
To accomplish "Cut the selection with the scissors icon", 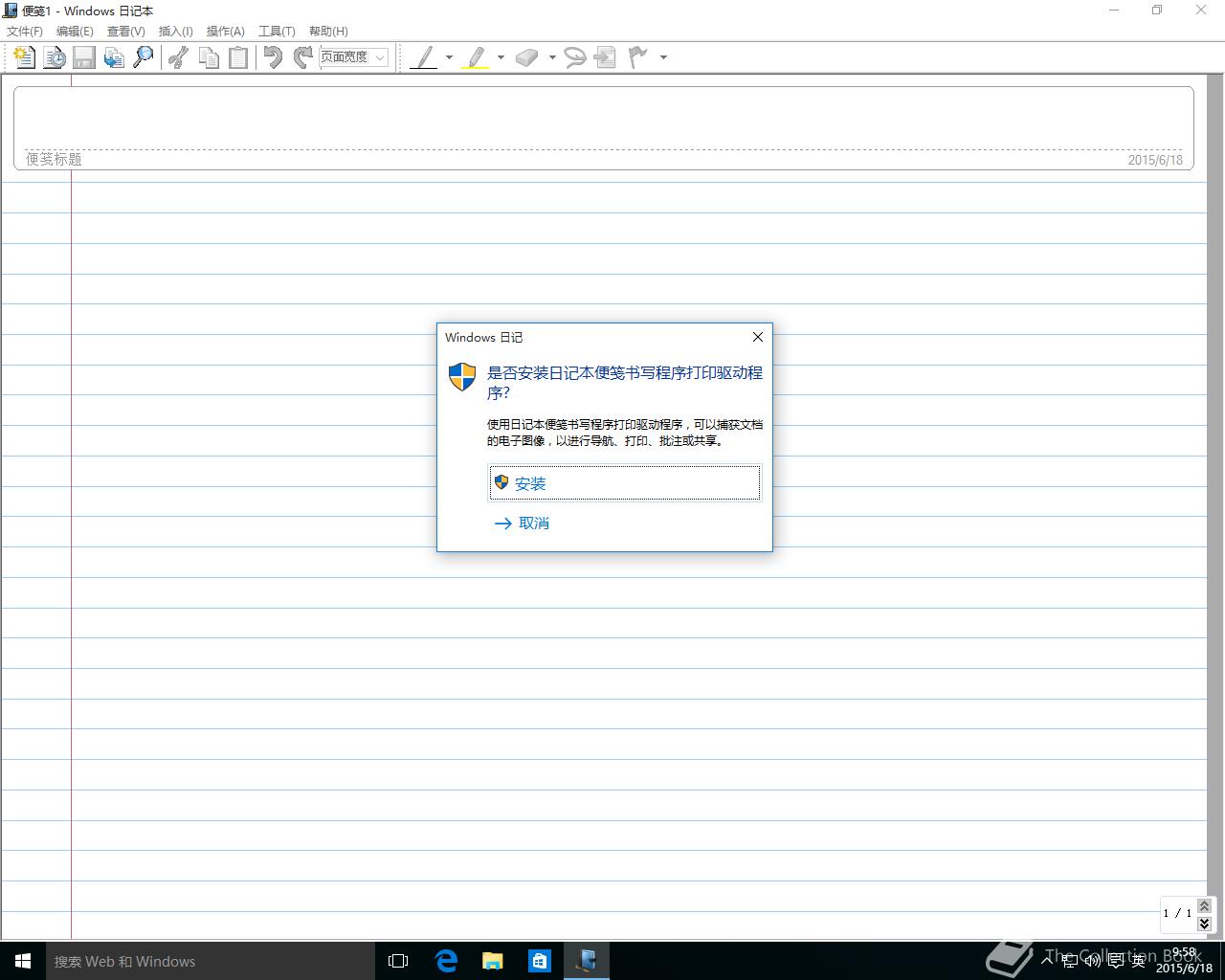I will tap(178, 57).
